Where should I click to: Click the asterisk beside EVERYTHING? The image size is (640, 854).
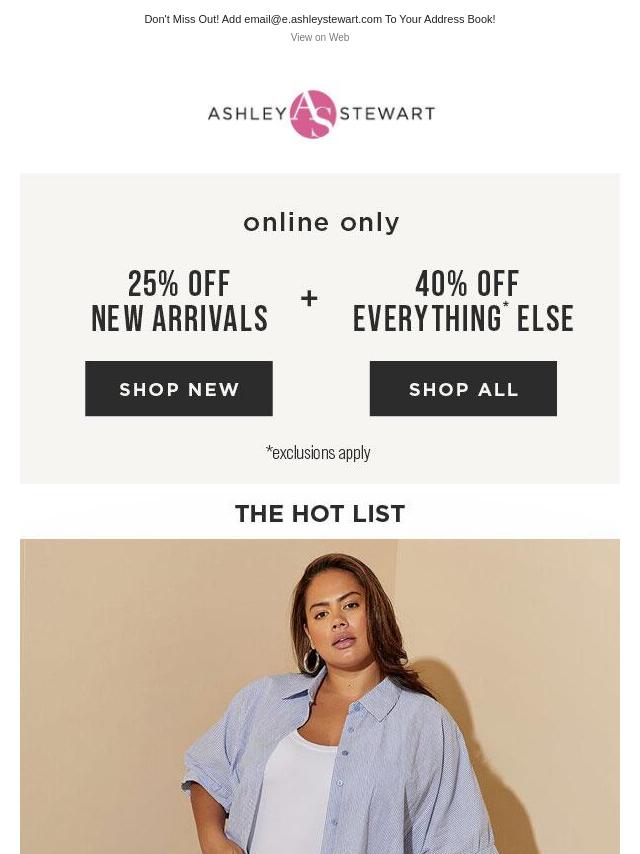coord(505,307)
